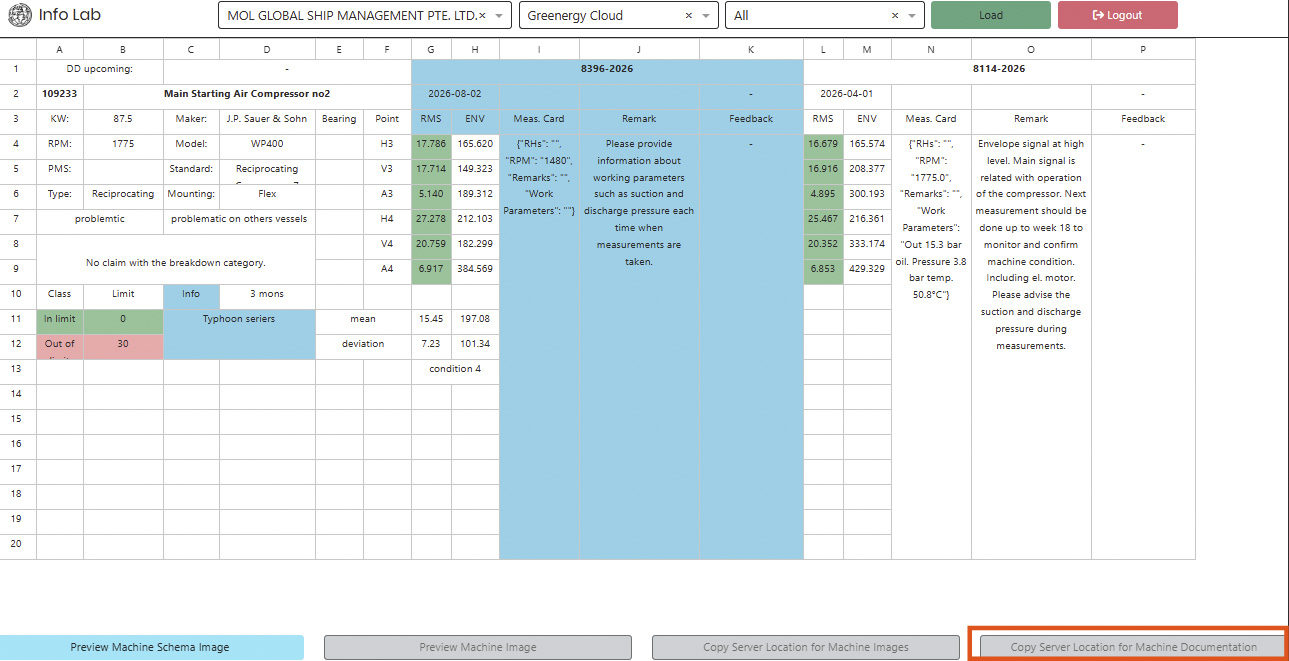Copy Server Location for Machine Documentation
1289x661 pixels.
[1133, 647]
